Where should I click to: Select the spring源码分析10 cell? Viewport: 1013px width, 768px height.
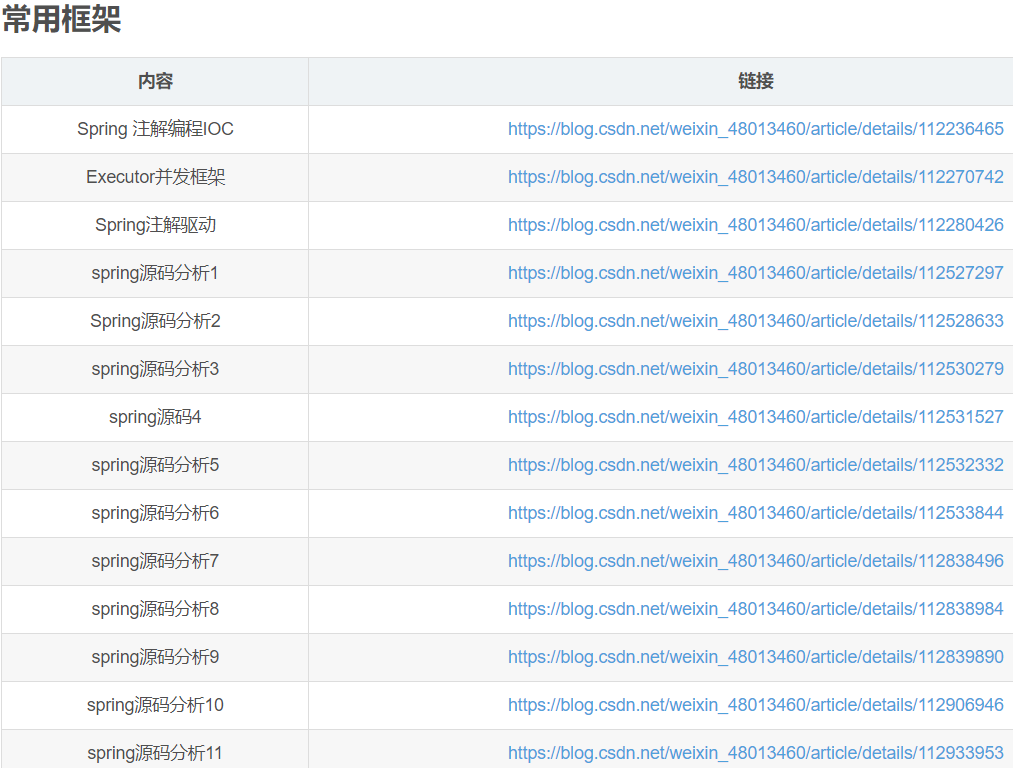coord(155,705)
